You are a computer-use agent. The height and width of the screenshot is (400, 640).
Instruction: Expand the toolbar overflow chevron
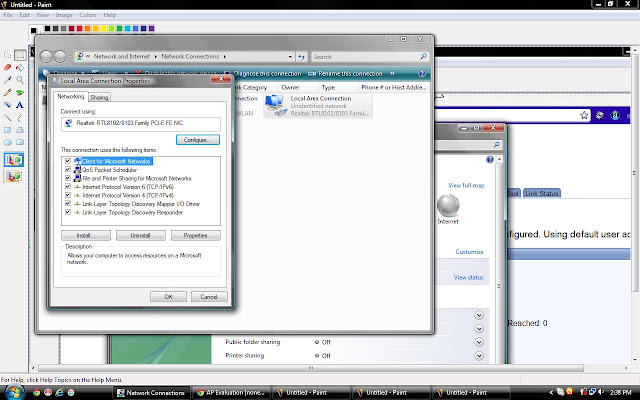point(392,73)
